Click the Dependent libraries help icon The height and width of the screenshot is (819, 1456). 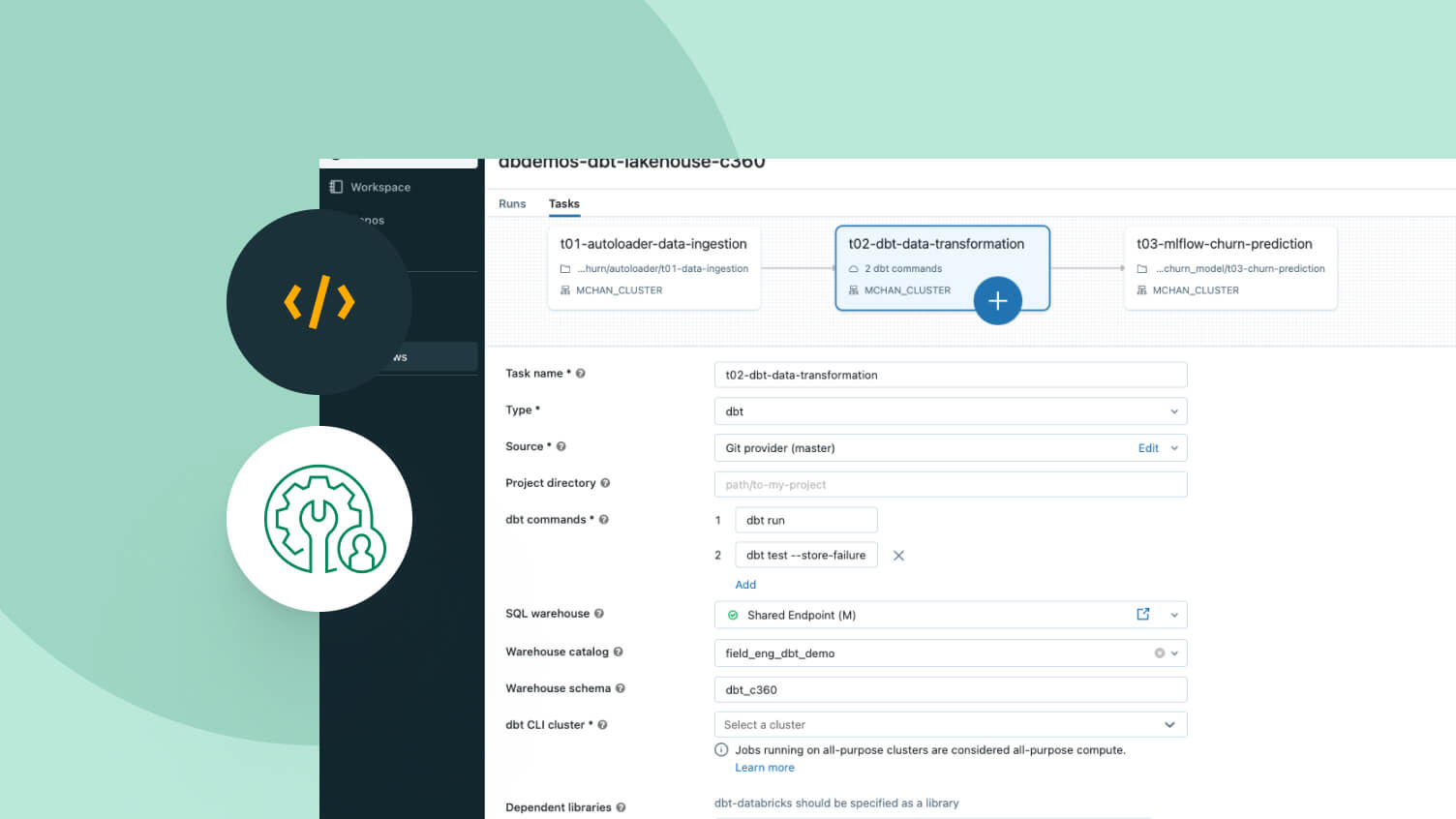point(622,807)
